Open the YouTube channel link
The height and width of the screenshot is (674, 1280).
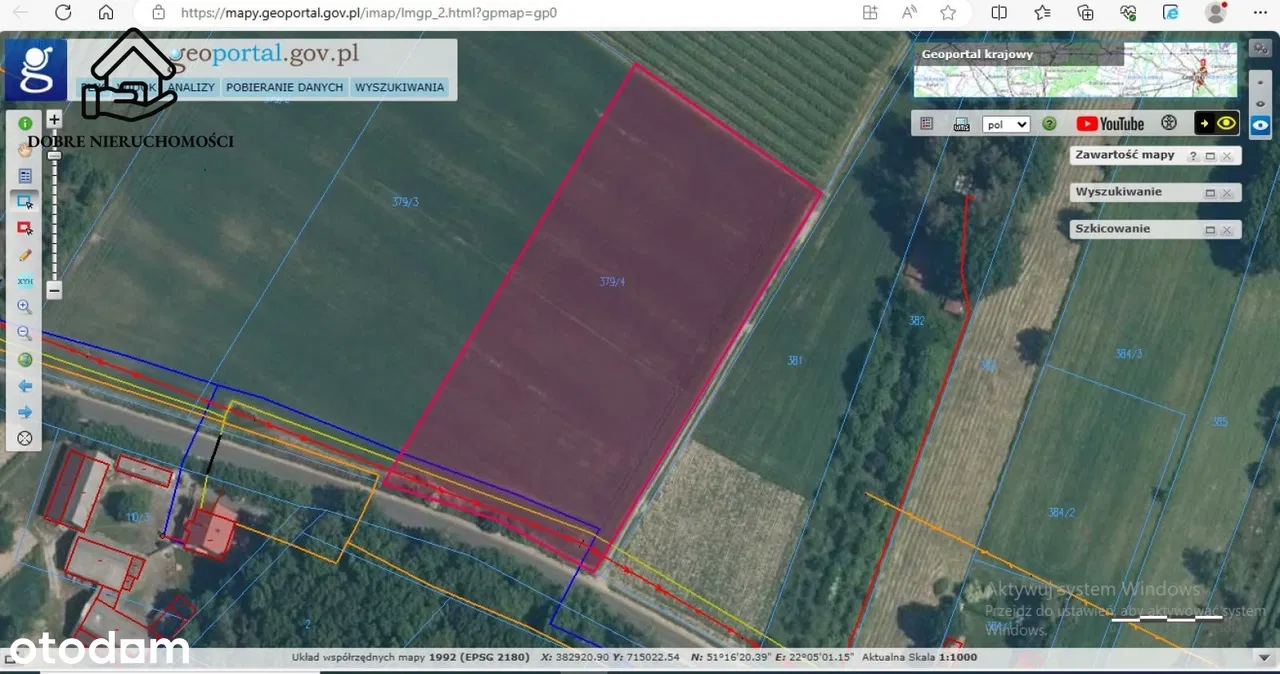(x=1110, y=124)
